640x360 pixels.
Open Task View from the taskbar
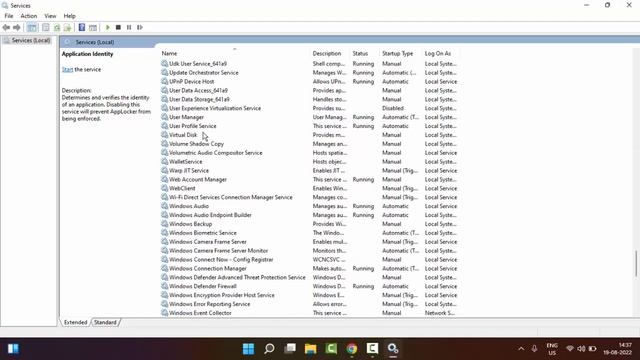[290, 349]
